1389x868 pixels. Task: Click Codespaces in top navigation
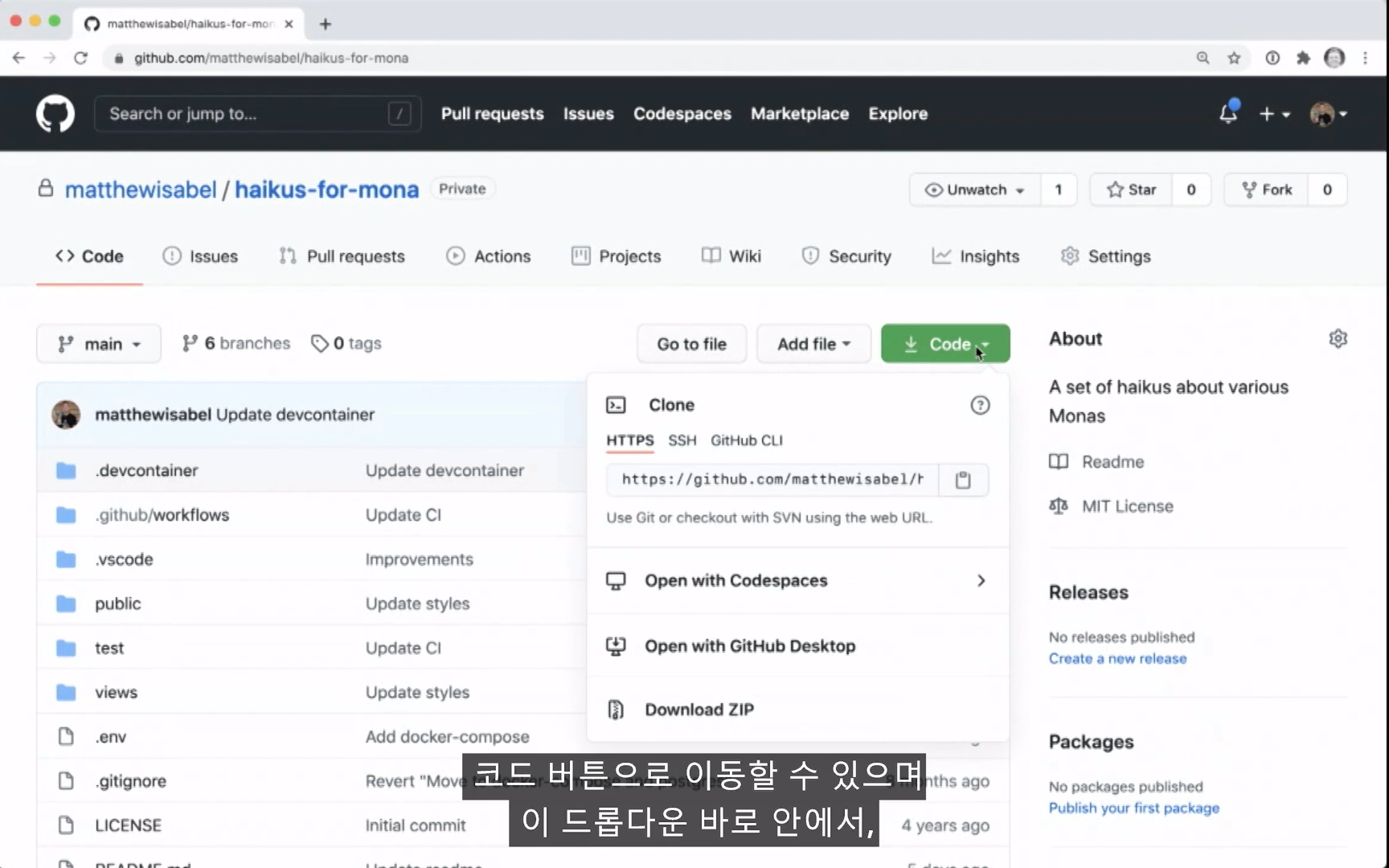682,114
